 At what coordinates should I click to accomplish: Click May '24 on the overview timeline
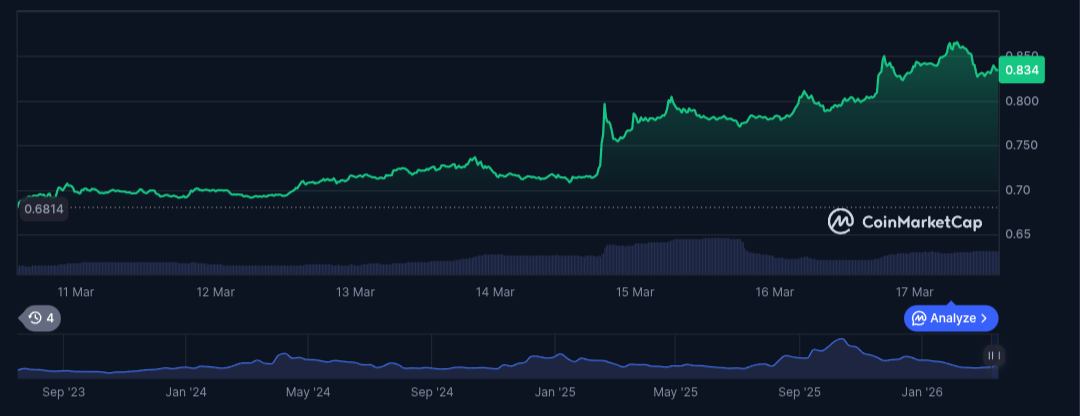point(309,393)
